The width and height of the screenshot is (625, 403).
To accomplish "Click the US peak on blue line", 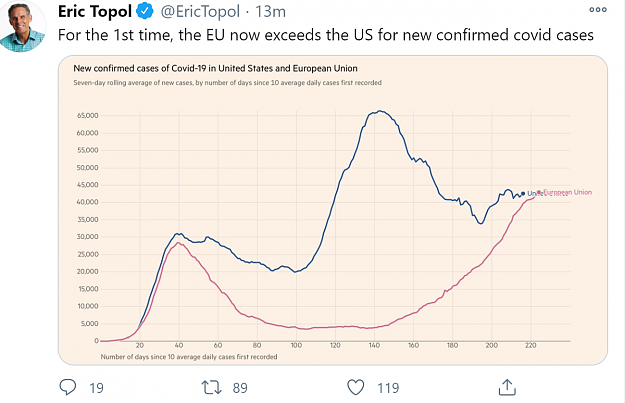I will point(379,111).
